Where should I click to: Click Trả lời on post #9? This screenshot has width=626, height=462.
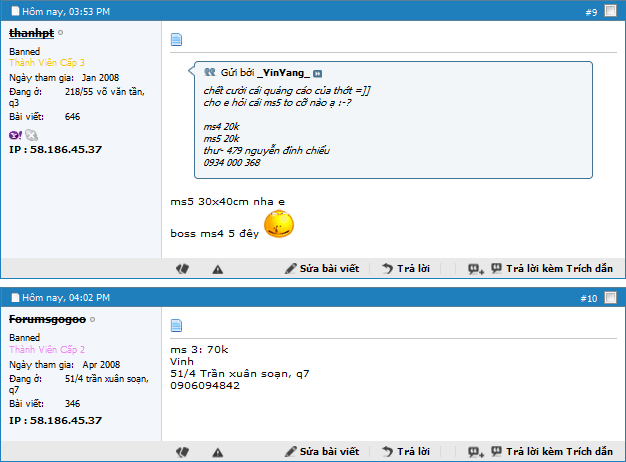click(x=406, y=269)
